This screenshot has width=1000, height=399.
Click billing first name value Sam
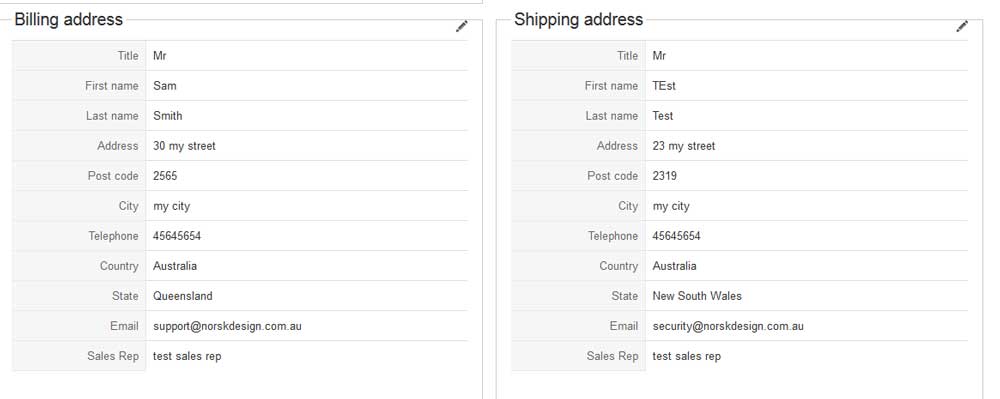pos(165,85)
